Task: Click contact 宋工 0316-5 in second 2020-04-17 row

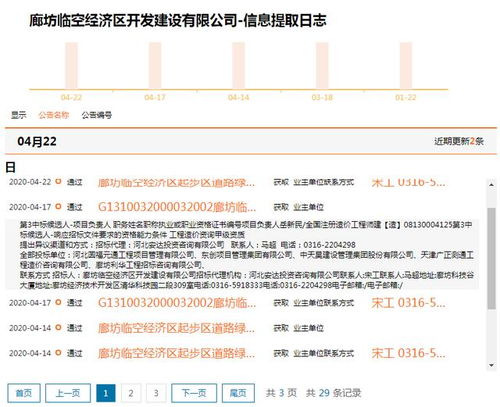Action: [408, 303]
